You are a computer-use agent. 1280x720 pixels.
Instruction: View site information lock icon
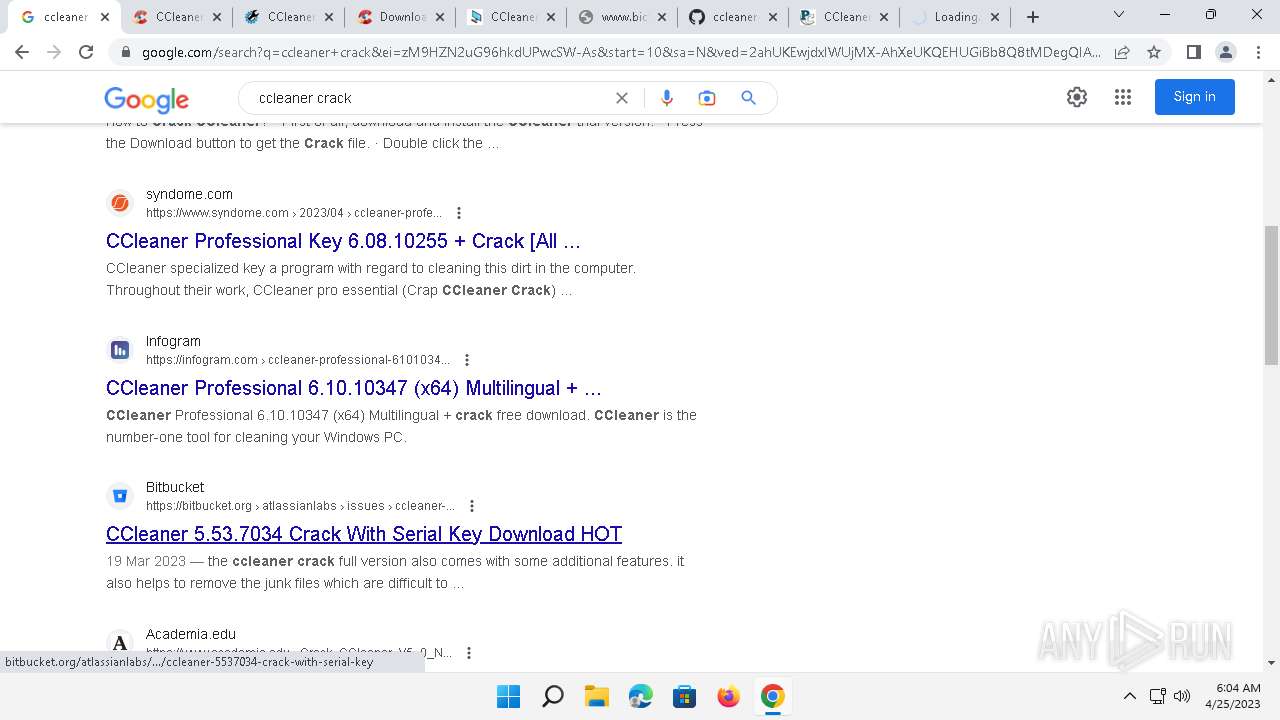tap(125, 52)
